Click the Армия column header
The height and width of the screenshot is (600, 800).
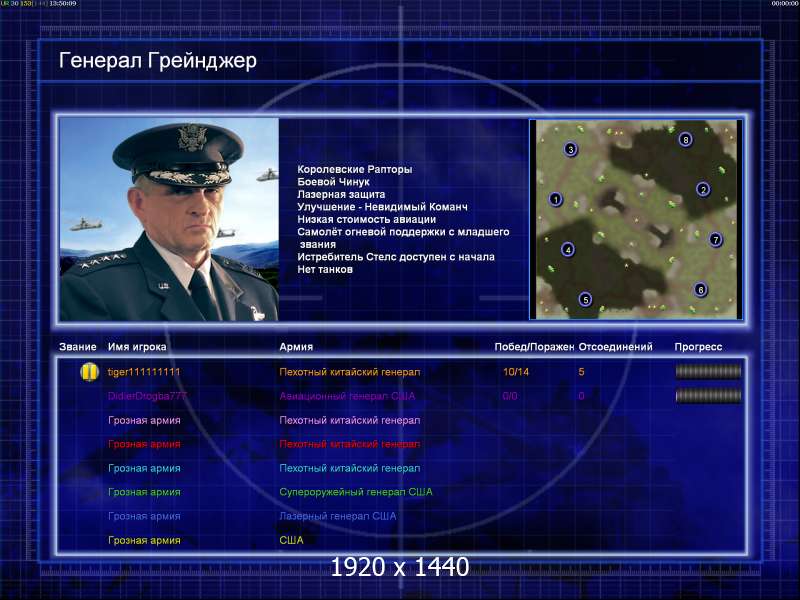pos(296,347)
